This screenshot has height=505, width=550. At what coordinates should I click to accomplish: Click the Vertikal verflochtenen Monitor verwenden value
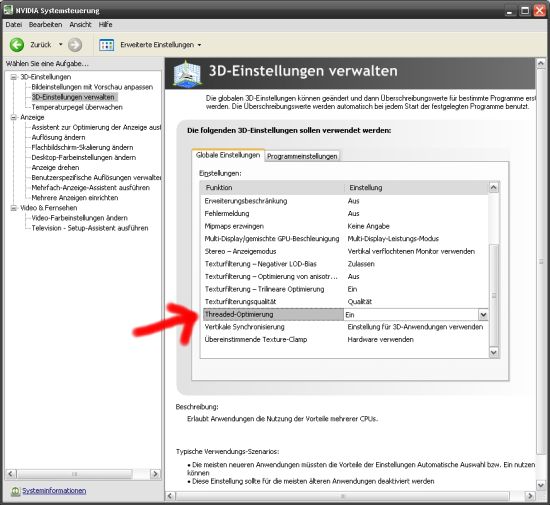[x=411, y=251]
